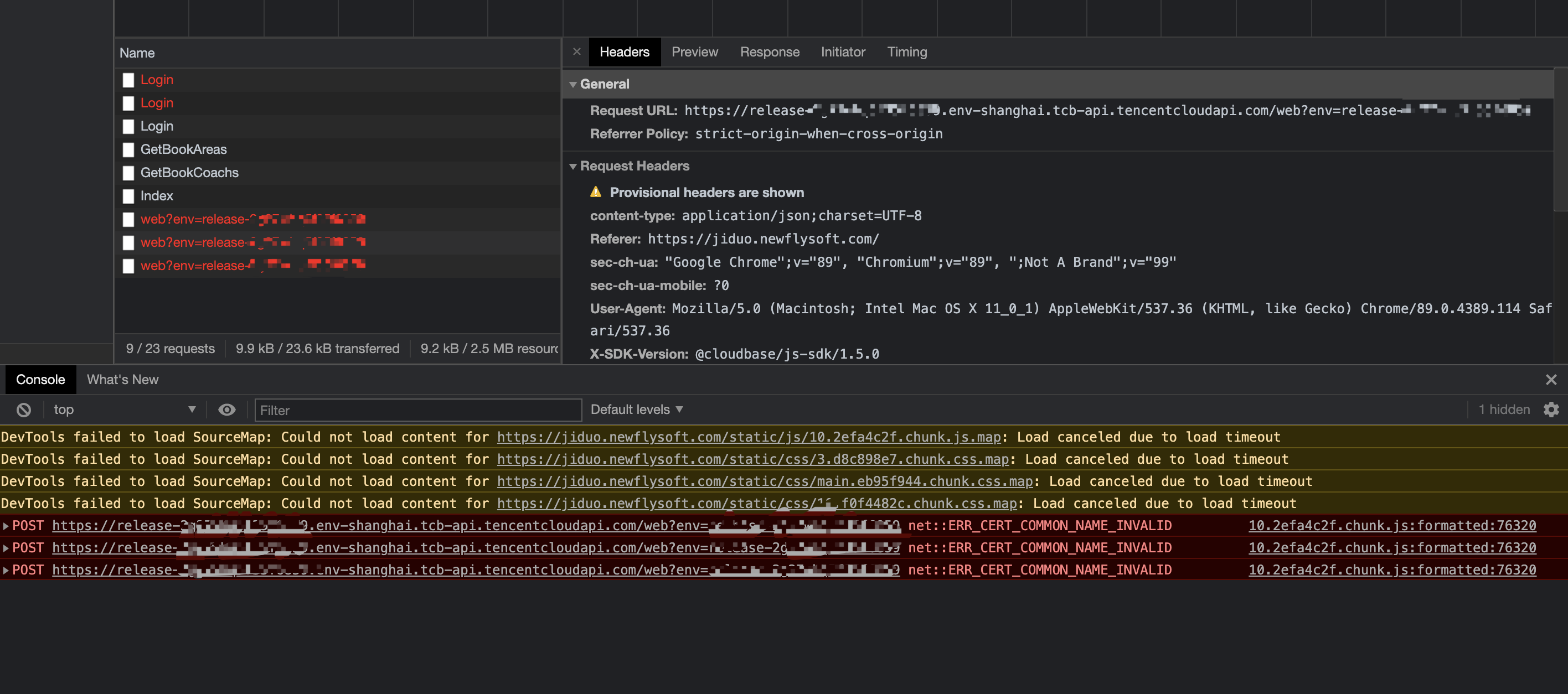Screen dimensions: 1568x694
Task: Click the provisional headers warning icon
Action: pos(595,192)
